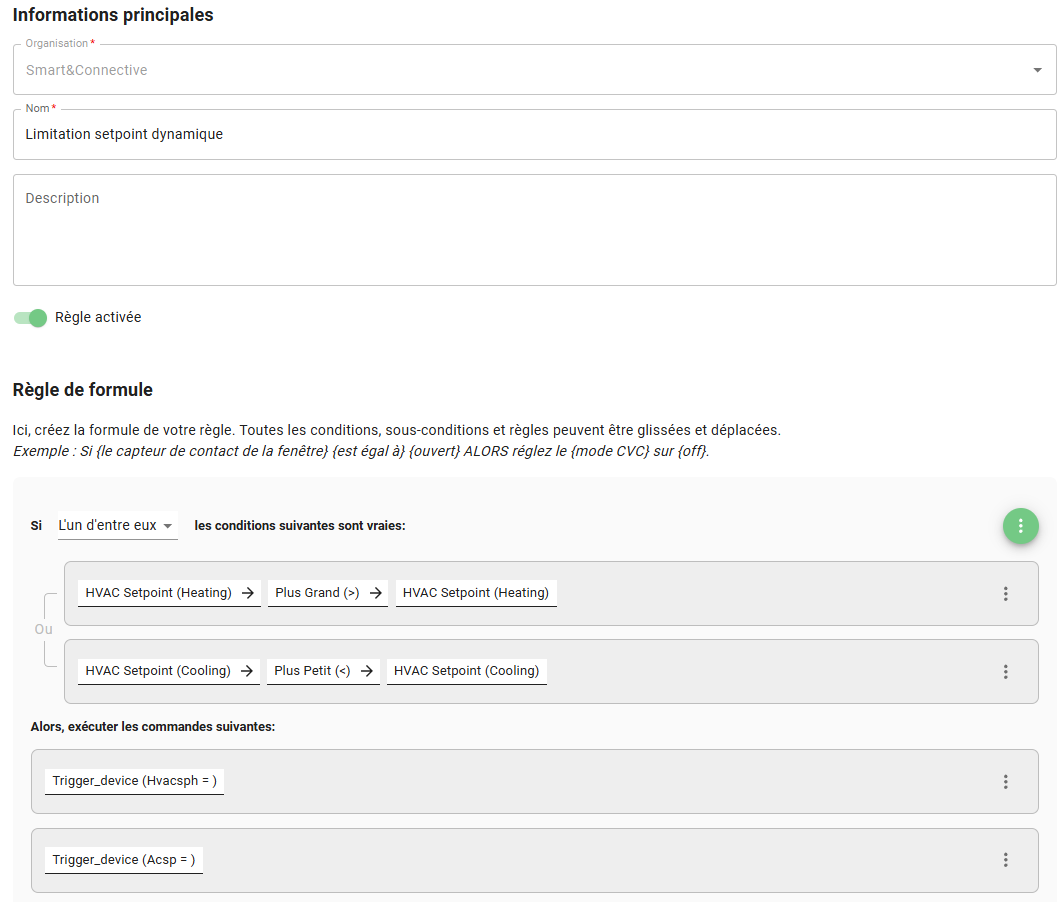Click arrow after Plus Grand (>) operator
1062x902 pixels.
click(376, 593)
